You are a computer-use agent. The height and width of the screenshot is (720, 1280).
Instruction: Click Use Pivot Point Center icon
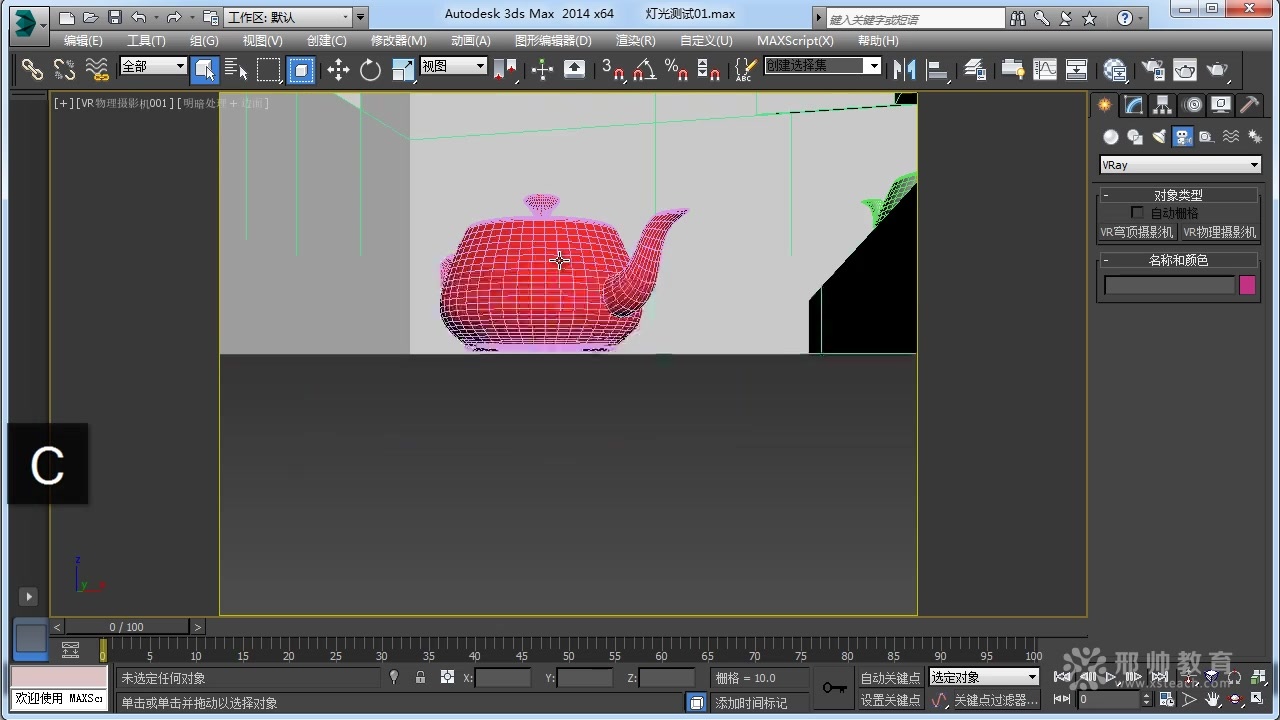coord(506,69)
